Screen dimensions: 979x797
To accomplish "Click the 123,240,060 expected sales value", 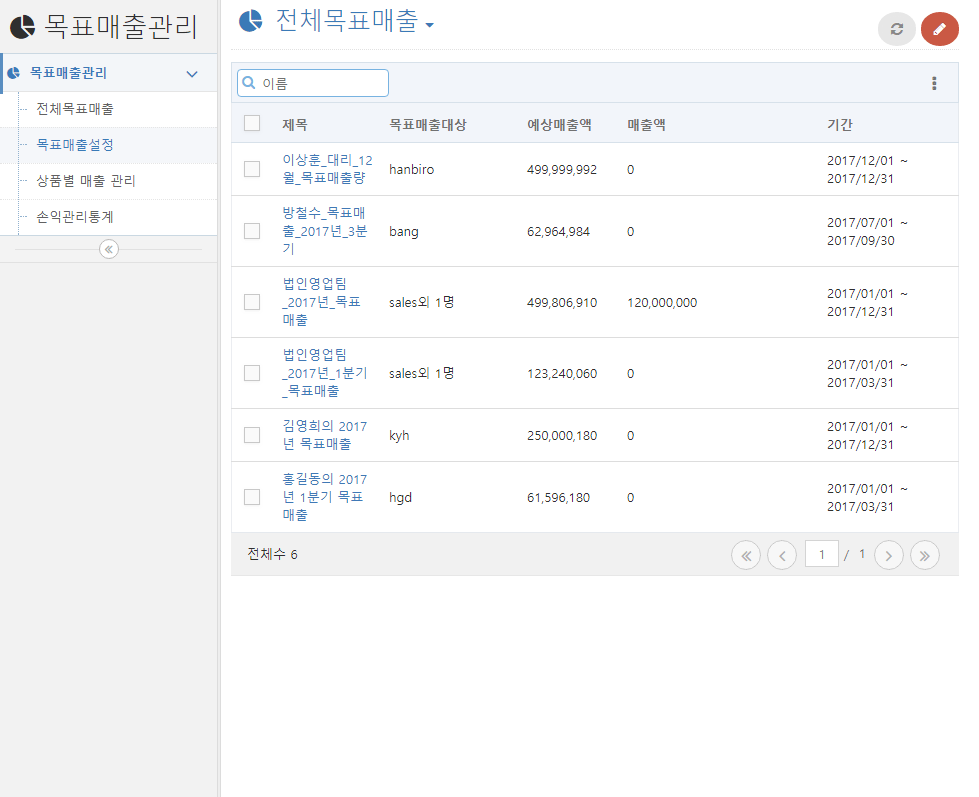I will tap(562, 374).
